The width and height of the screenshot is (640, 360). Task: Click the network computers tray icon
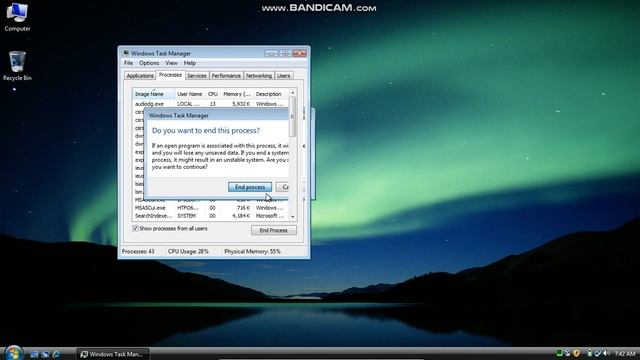click(568, 353)
